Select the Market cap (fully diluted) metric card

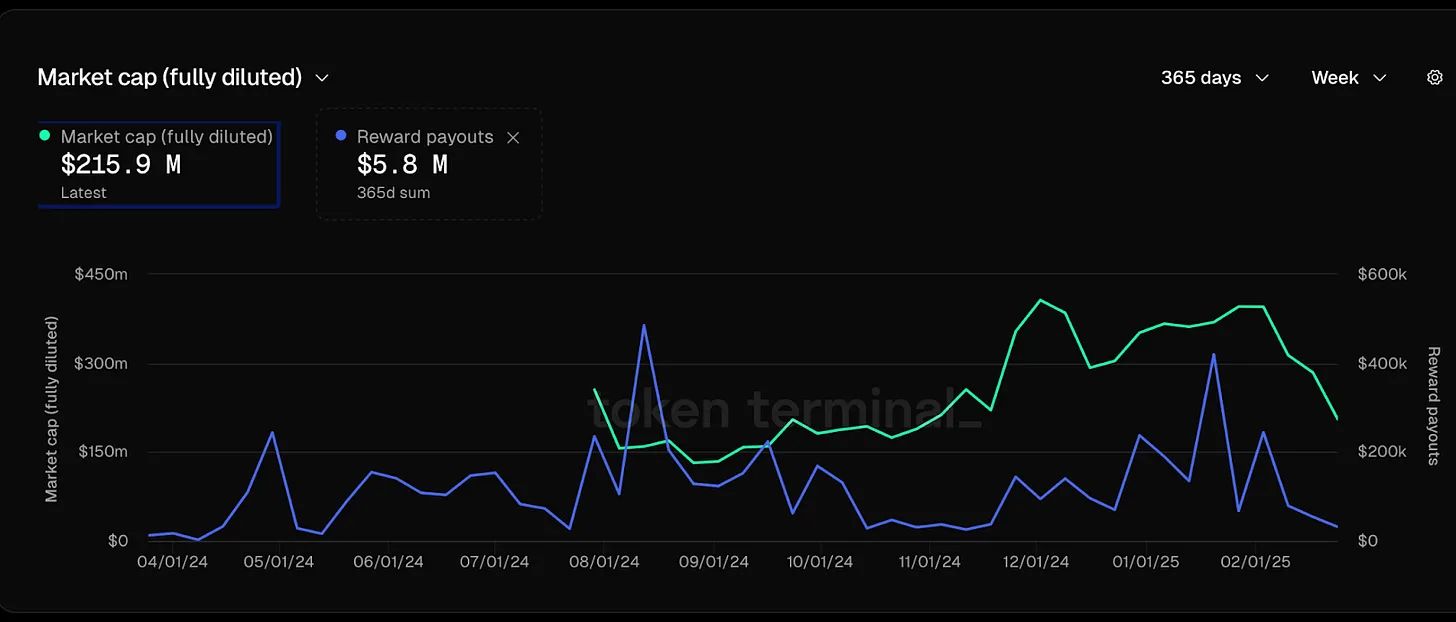click(158, 164)
